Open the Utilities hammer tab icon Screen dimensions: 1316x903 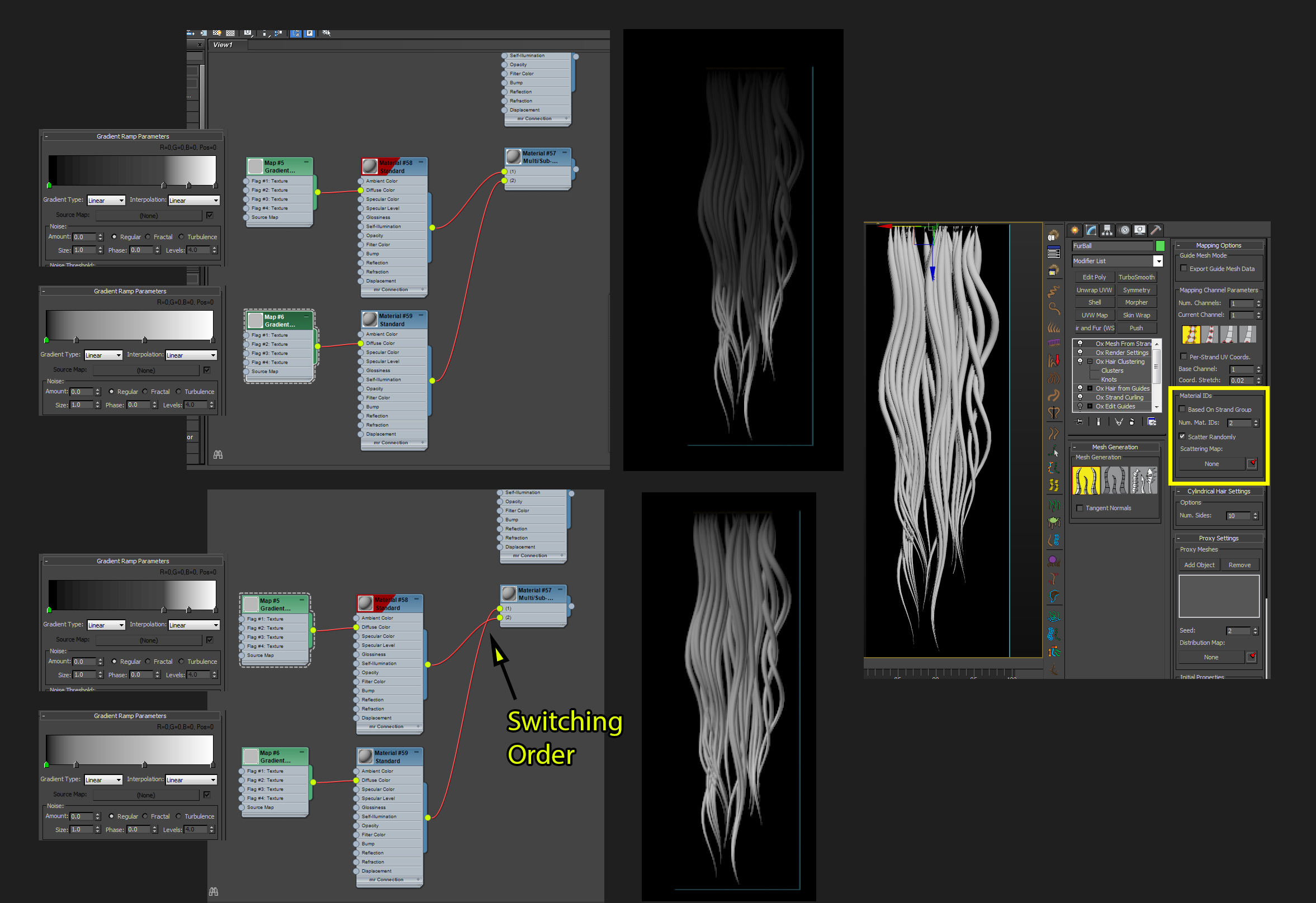click(1156, 230)
